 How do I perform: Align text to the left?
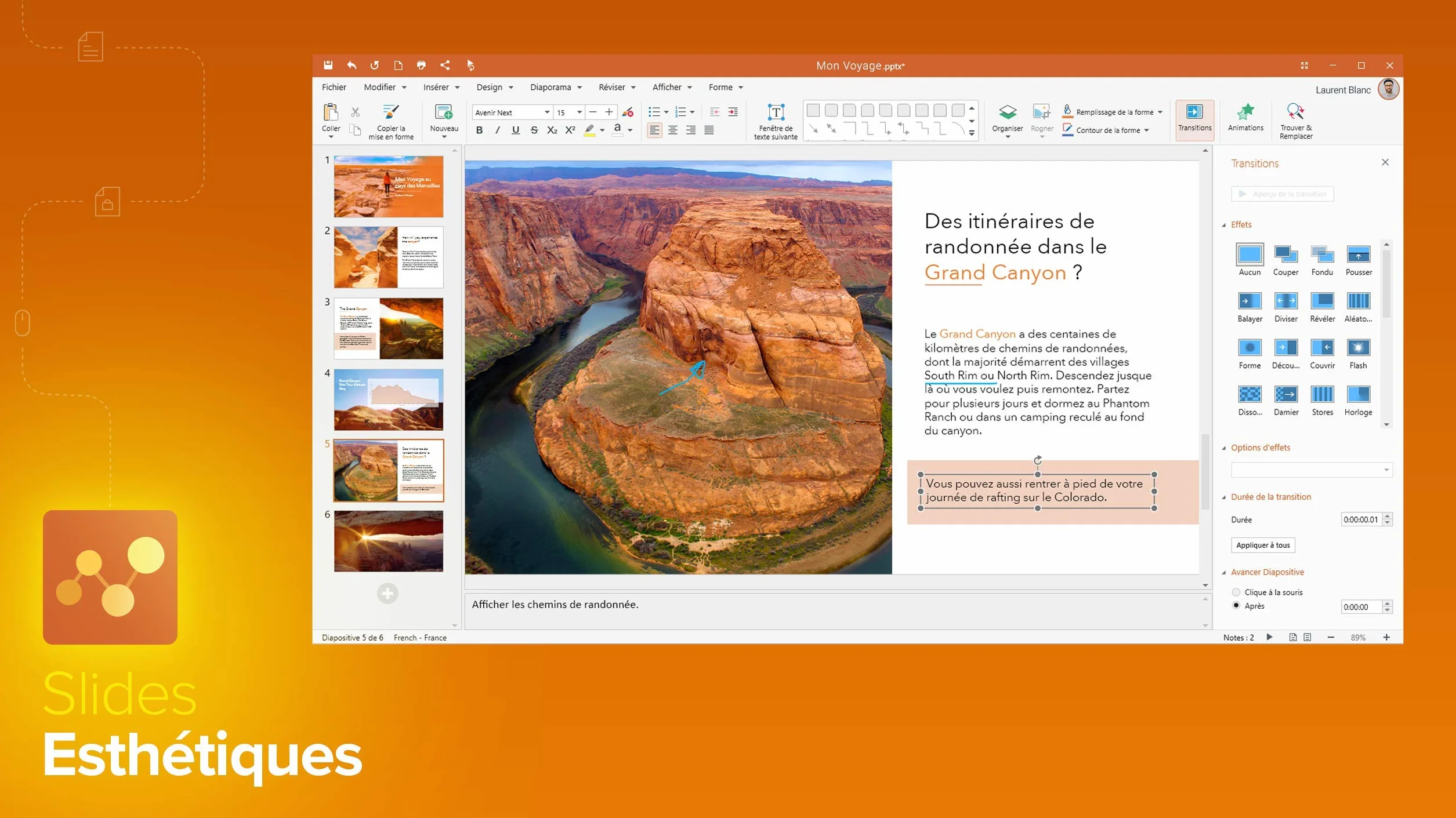point(654,130)
